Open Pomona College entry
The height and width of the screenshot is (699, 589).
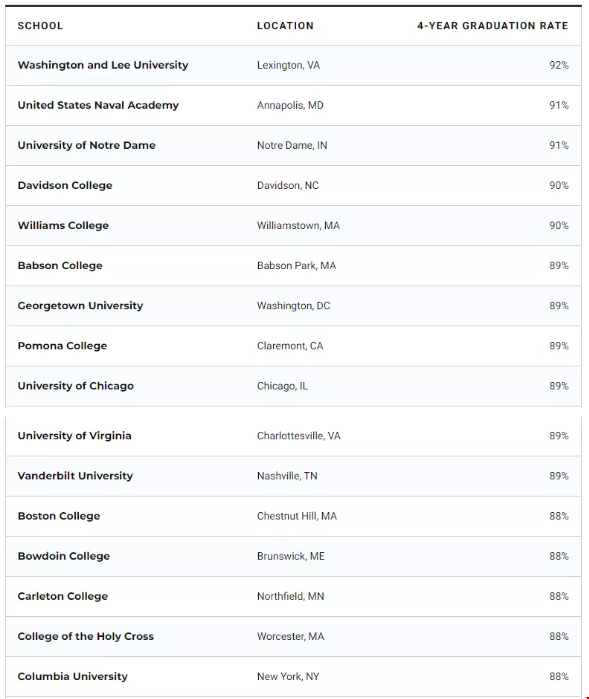pyautogui.click(x=62, y=346)
